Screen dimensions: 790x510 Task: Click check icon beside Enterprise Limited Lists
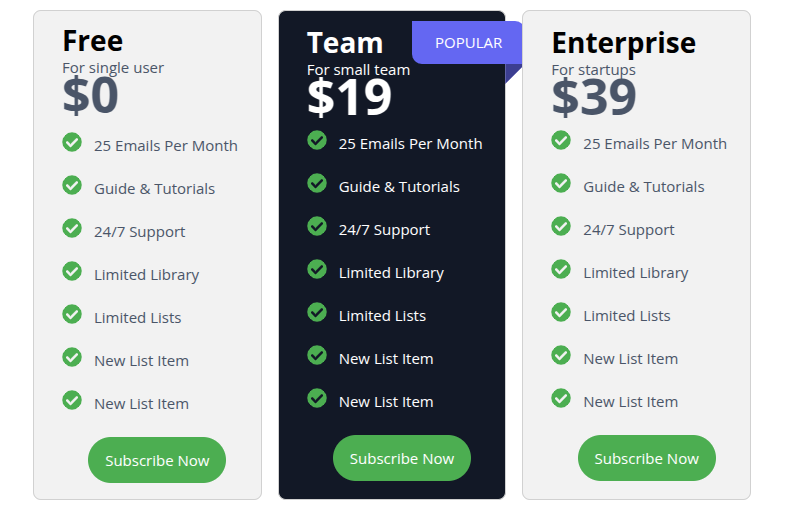coord(561,312)
